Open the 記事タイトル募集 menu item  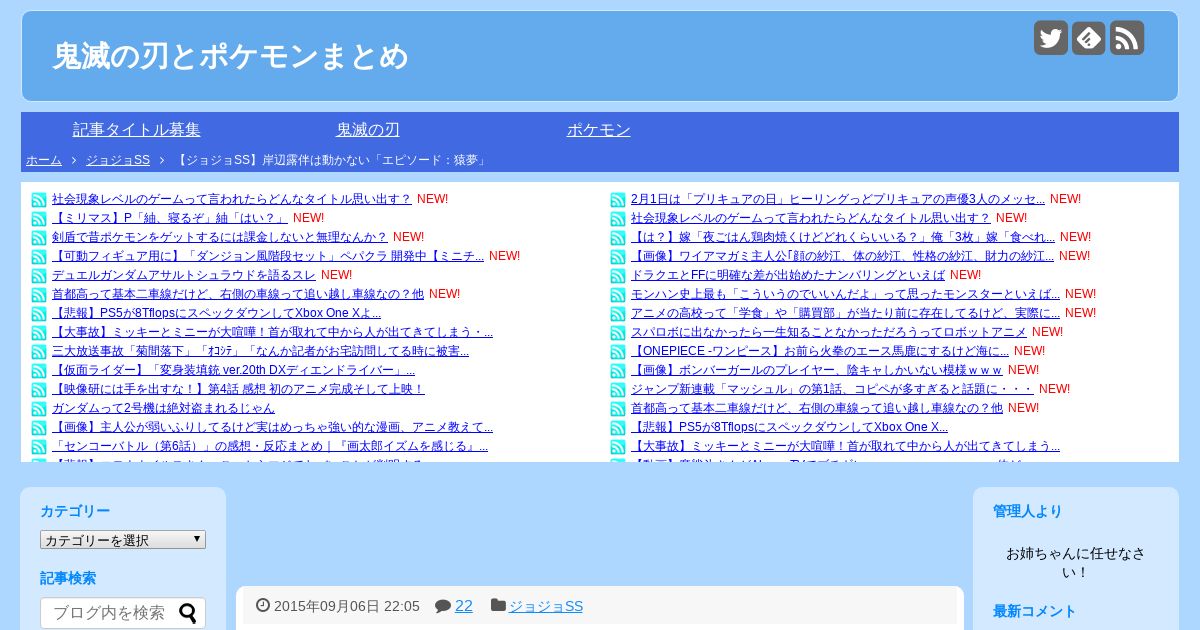coord(137,130)
